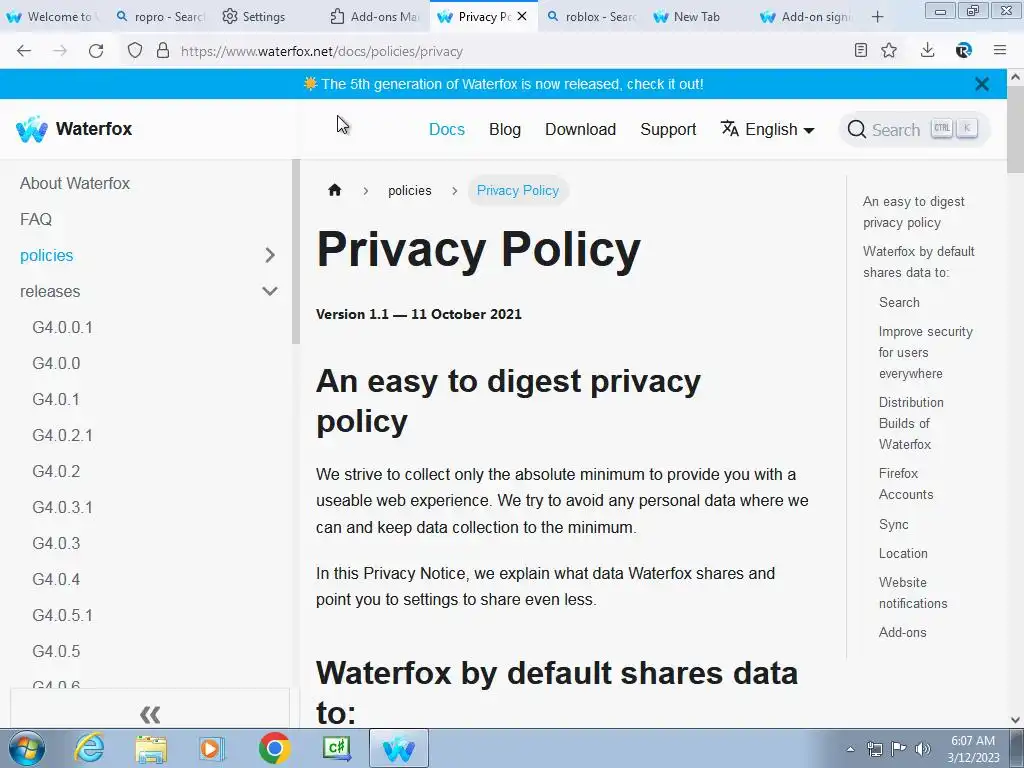Open Windows Media Player from taskbar
Screen dimensions: 1024x768
(212, 748)
